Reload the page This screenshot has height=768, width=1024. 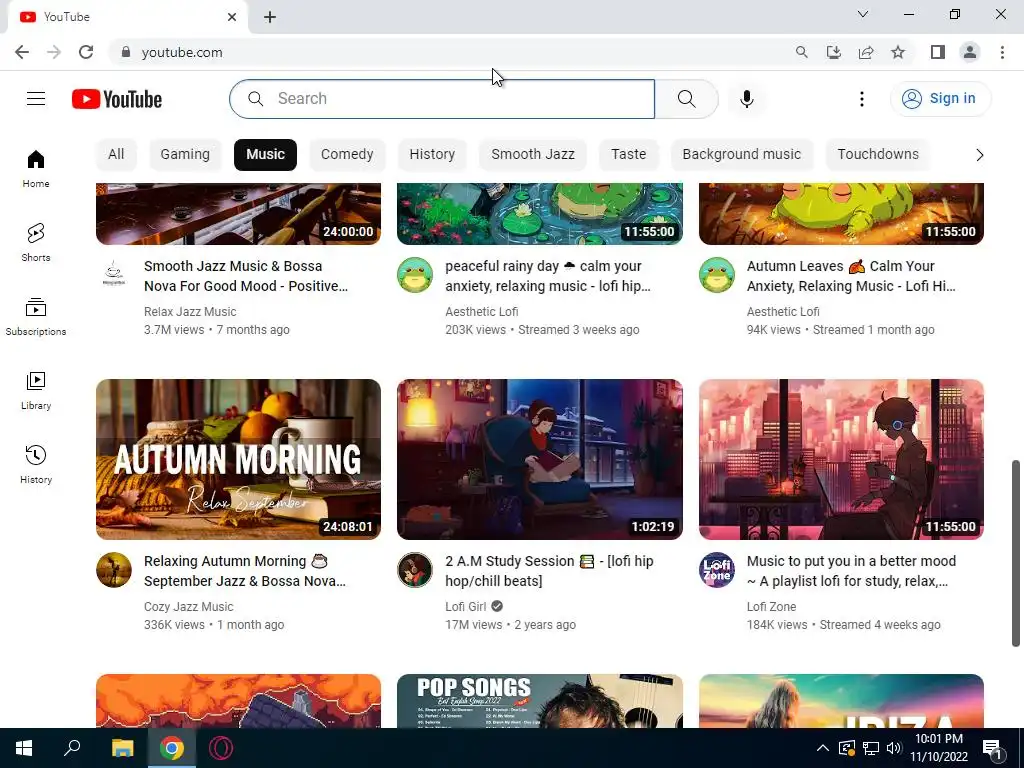[x=86, y=52]
